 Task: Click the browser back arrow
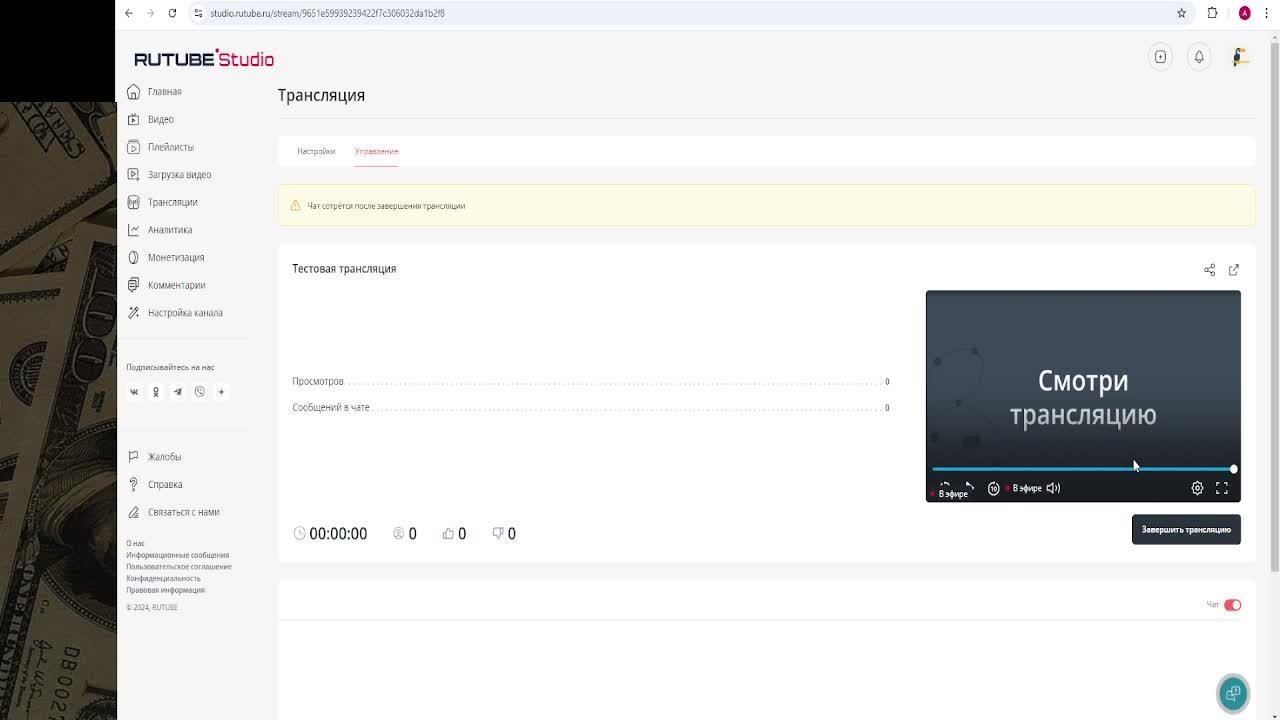click(x=128, y=13)
